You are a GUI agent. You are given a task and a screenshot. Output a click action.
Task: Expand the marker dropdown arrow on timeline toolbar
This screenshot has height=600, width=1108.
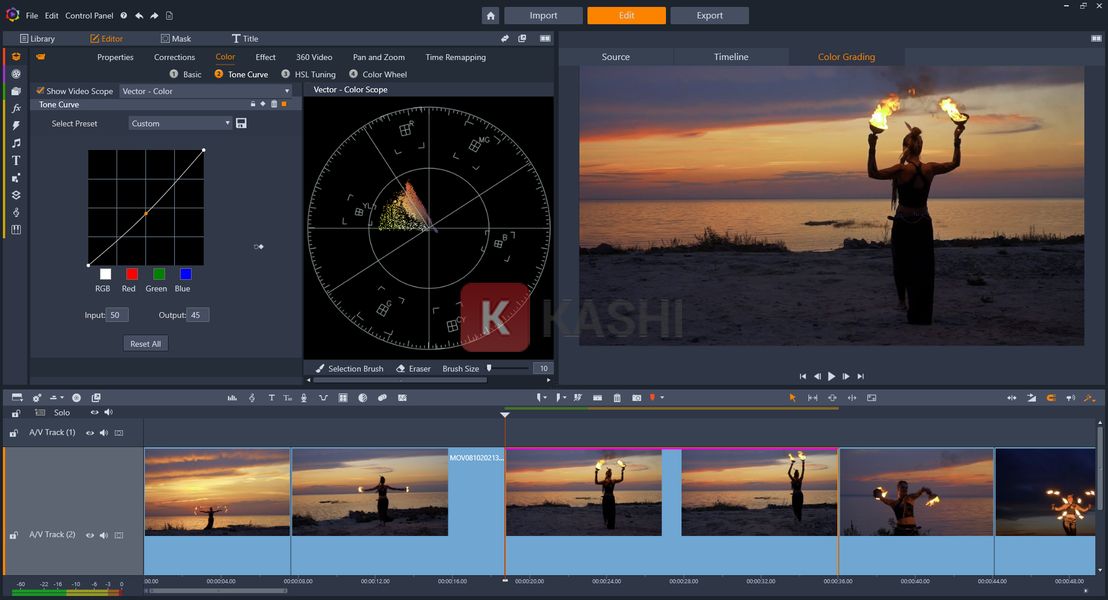[x=662, y=397]
